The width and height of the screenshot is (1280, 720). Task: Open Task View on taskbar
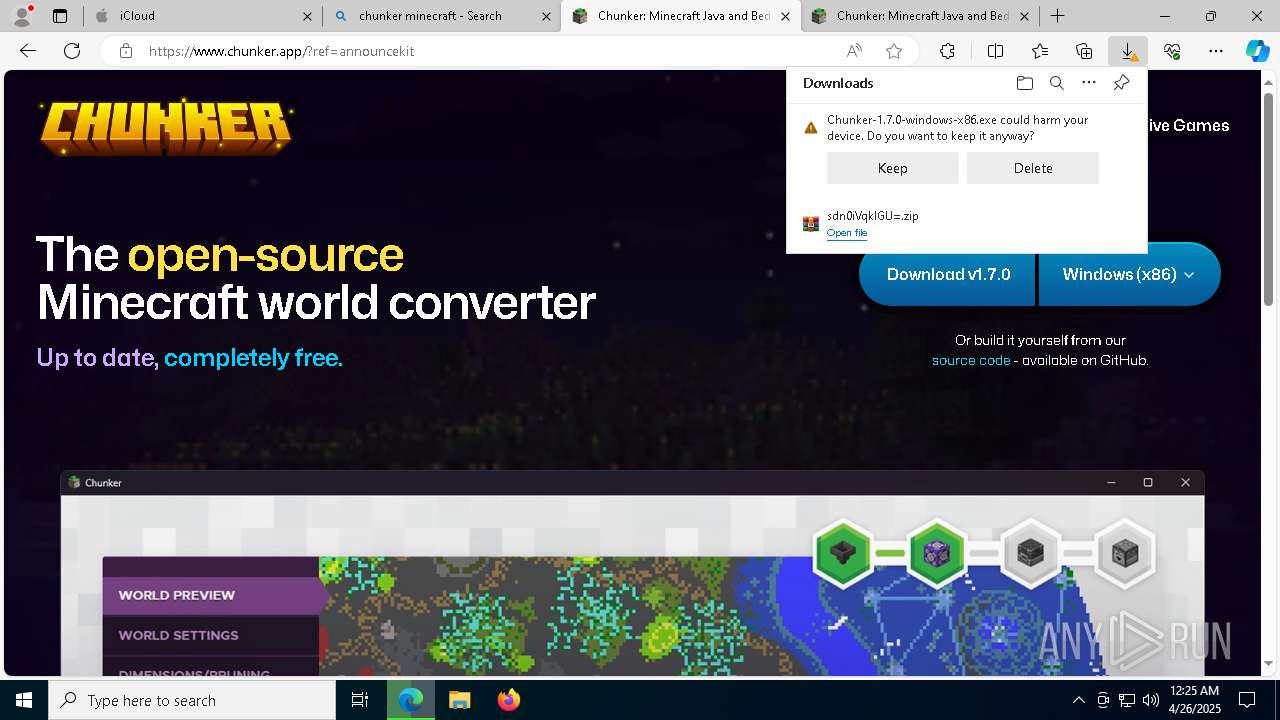(360, 700)
